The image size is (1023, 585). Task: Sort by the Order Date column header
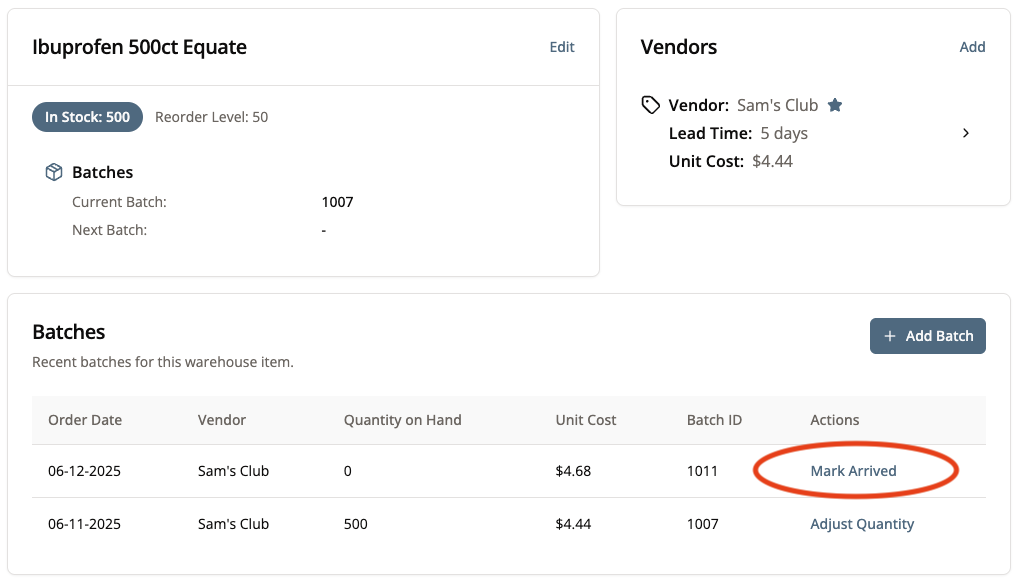[x=85, y=420]
